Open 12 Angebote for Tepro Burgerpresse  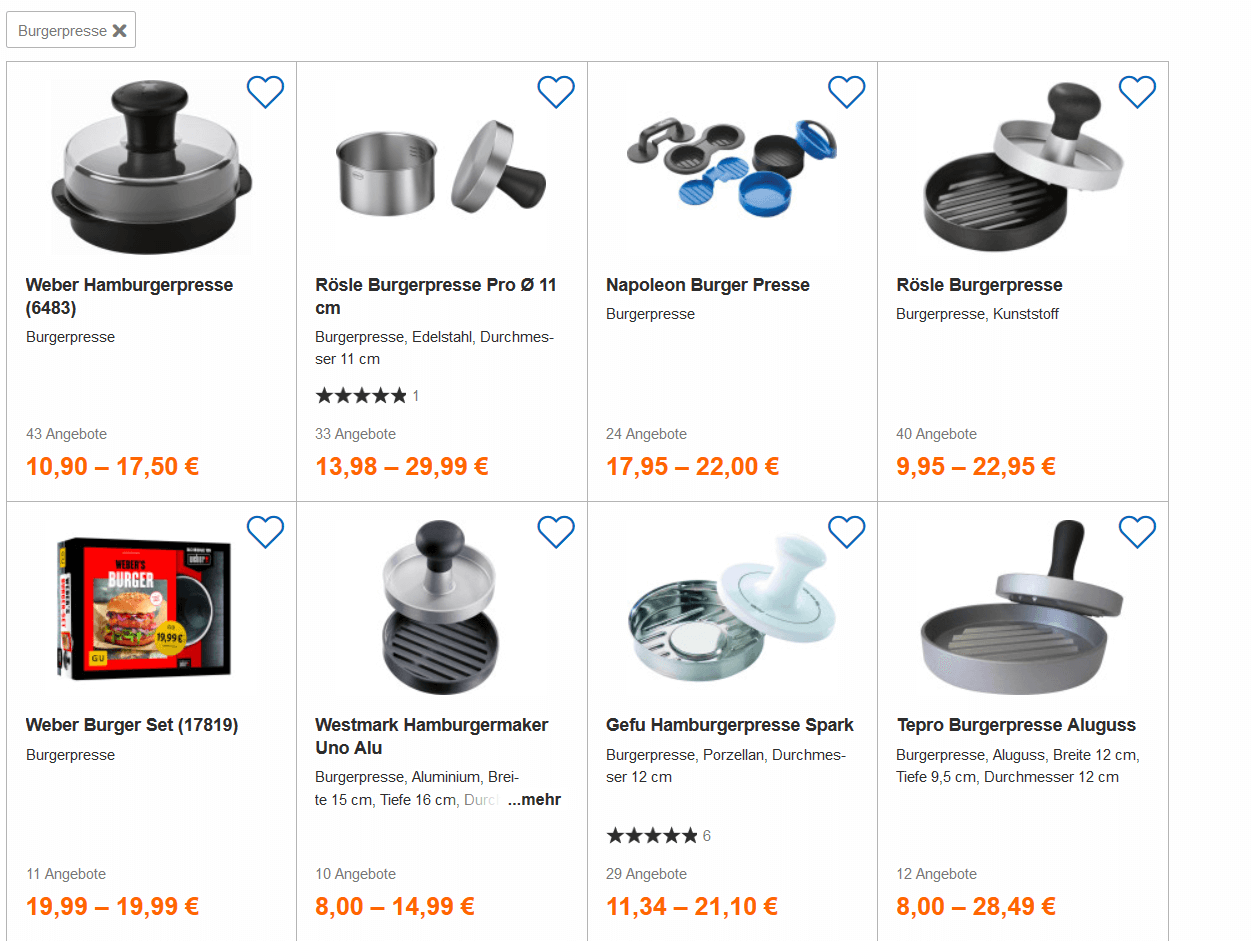click(936, 874)
